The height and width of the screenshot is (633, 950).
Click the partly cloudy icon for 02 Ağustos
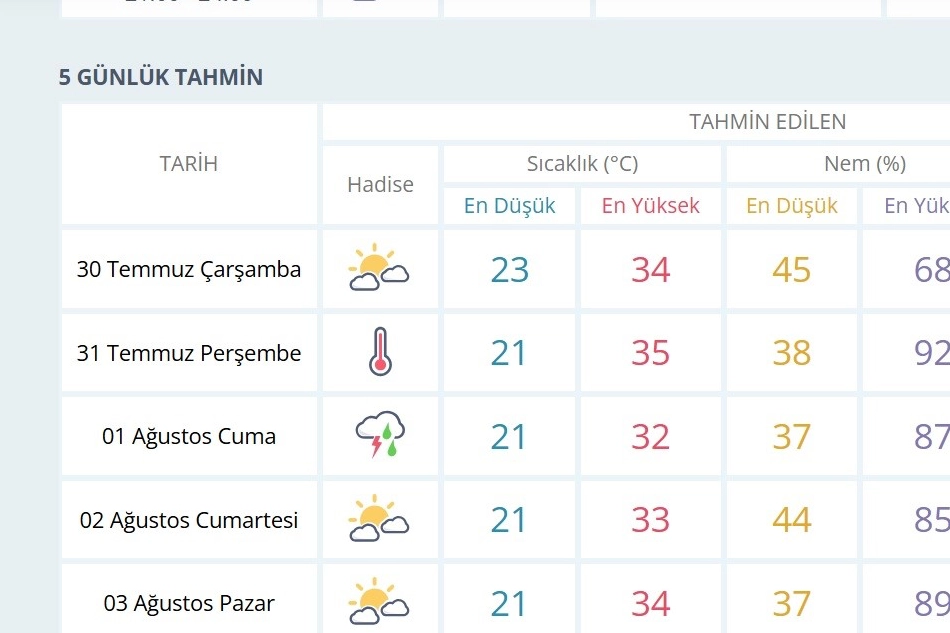(x=379, y=519)
